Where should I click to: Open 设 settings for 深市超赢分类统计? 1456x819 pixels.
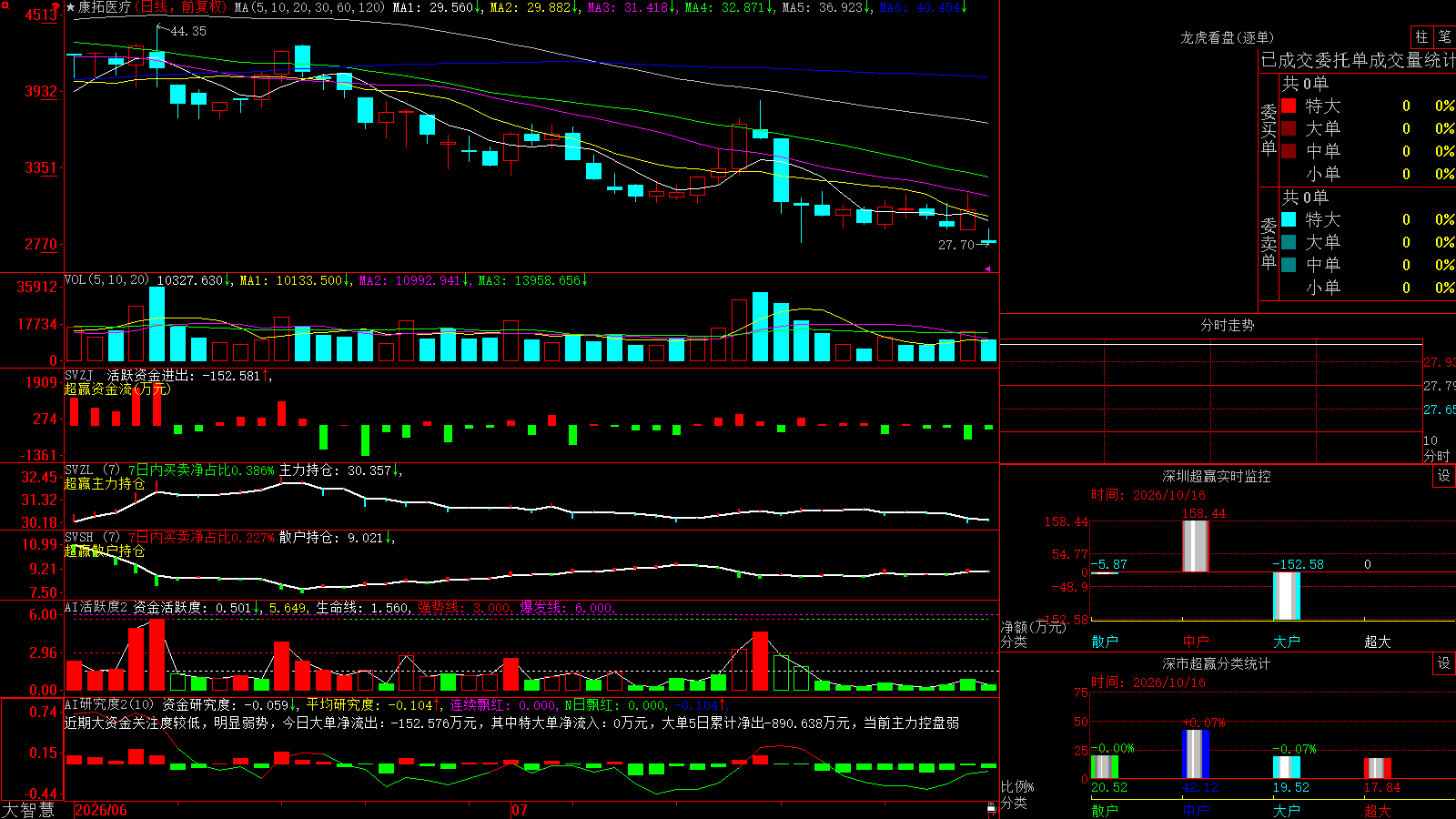pyautogui.click(x=1443, y=663)
